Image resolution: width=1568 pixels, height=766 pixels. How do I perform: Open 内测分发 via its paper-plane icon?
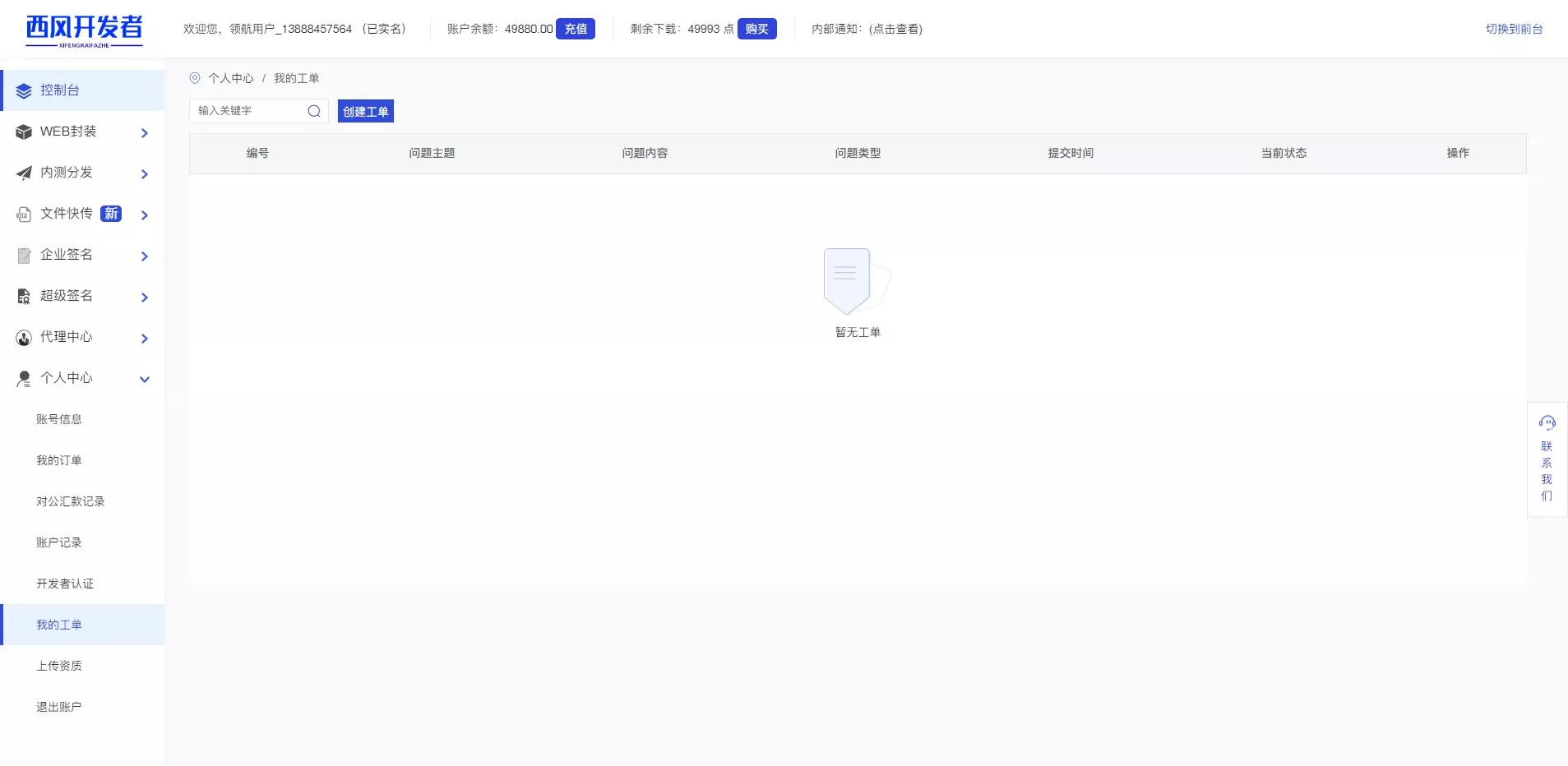[22, 173]
